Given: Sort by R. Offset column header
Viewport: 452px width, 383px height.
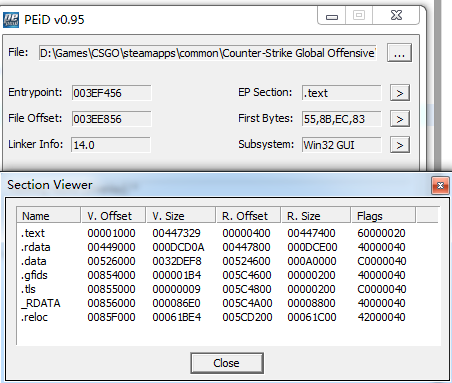Looking at the screenshot, I should click(248, 216).
